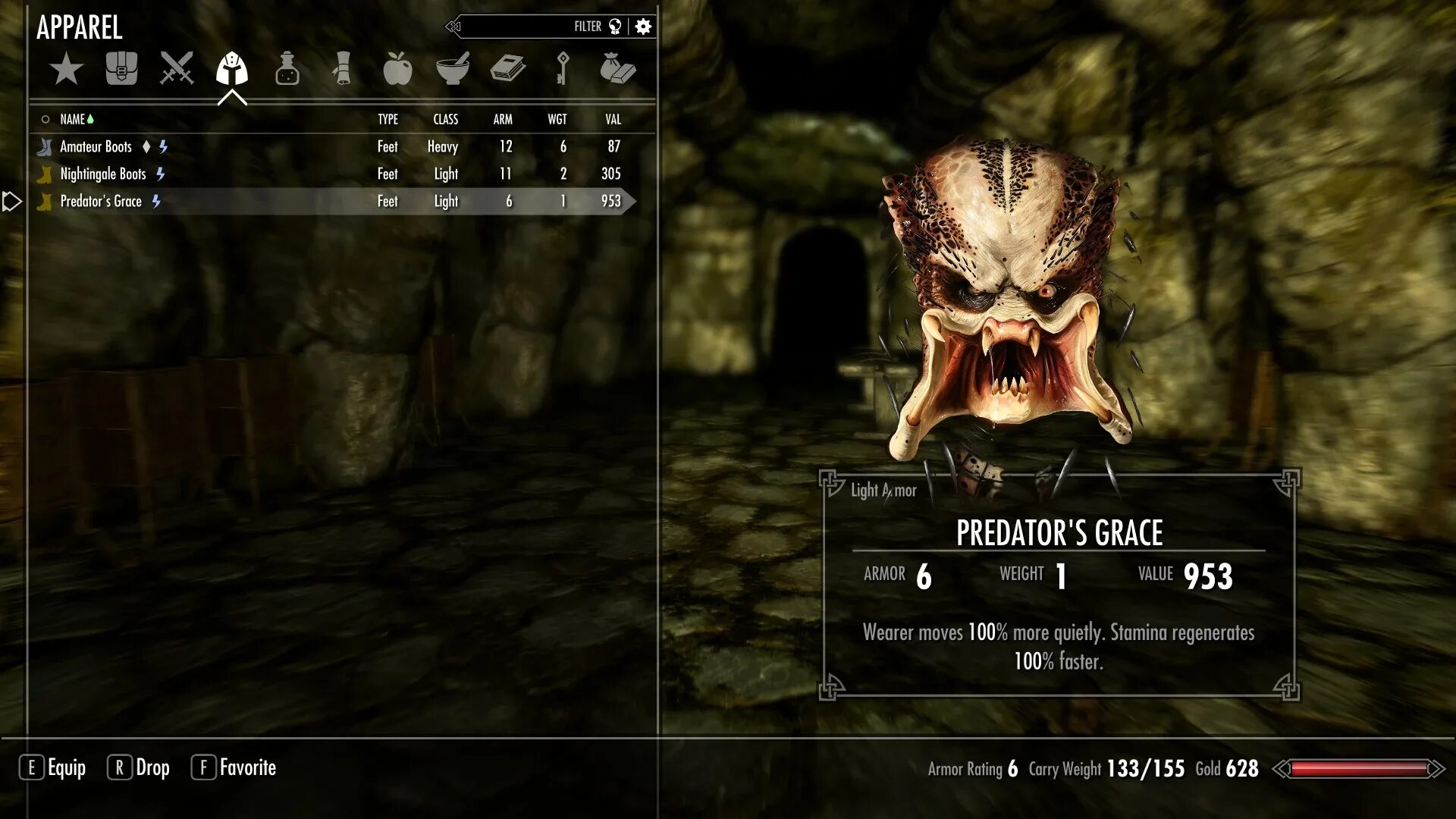This screenshot has height=819, width=1456.
Task: Select the Books category icon
Action: tap(508, 70)
